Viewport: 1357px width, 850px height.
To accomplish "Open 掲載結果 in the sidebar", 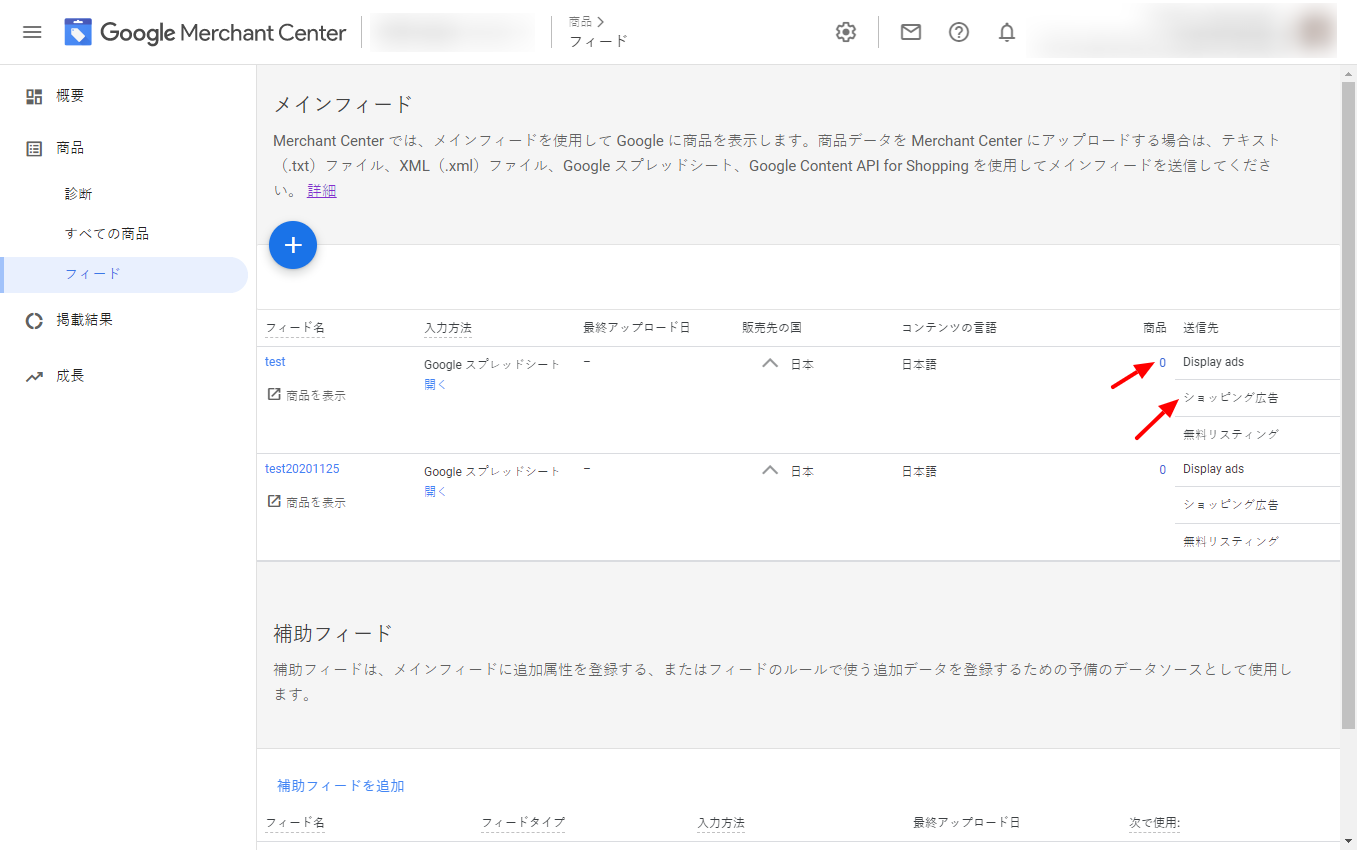I will [x=84, y=320].
